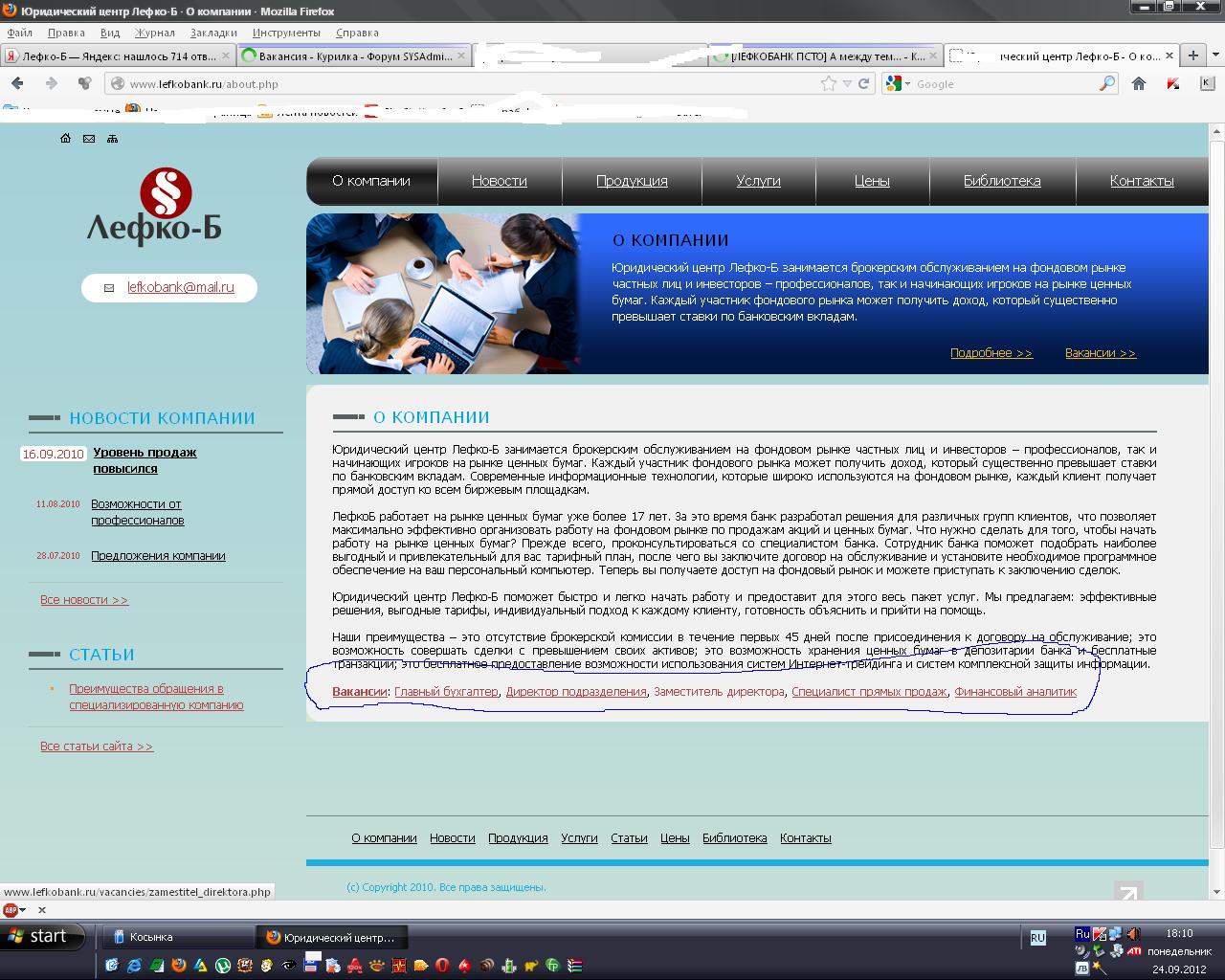
Task: Open the sitemap icon above the logo
Action: (112, 139)
